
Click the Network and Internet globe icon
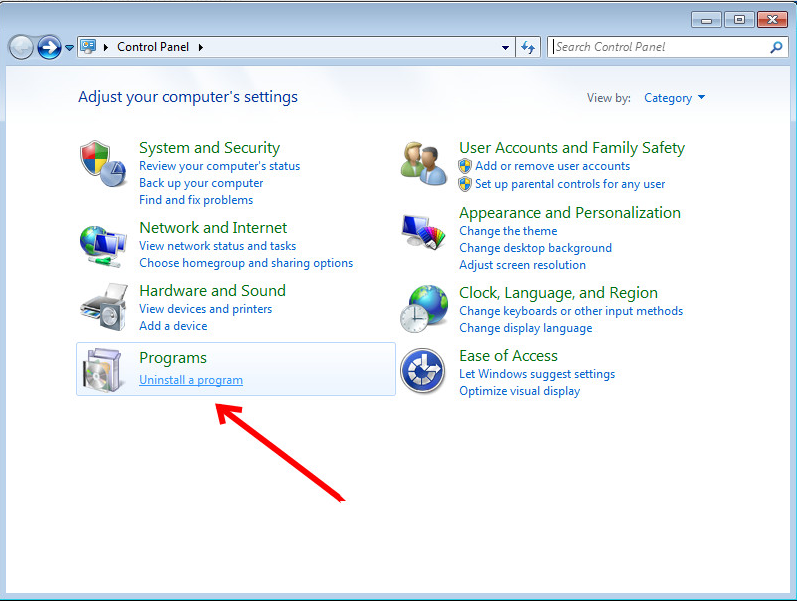[x=104, y=245]
